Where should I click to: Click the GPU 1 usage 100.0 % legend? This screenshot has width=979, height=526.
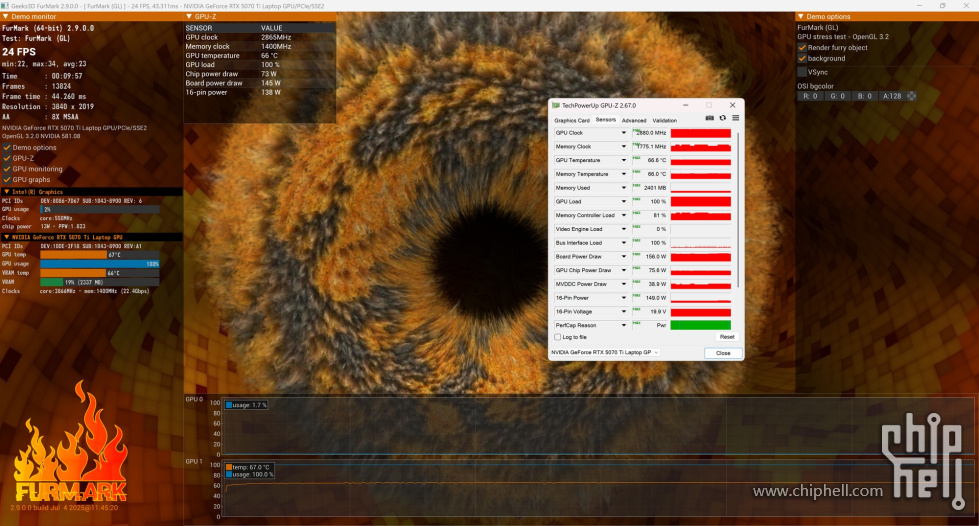click(250, 475)
